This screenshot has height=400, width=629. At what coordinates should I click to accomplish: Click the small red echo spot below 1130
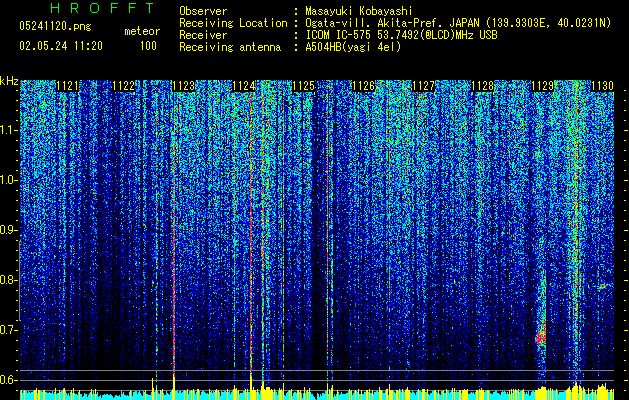[602, 286]
